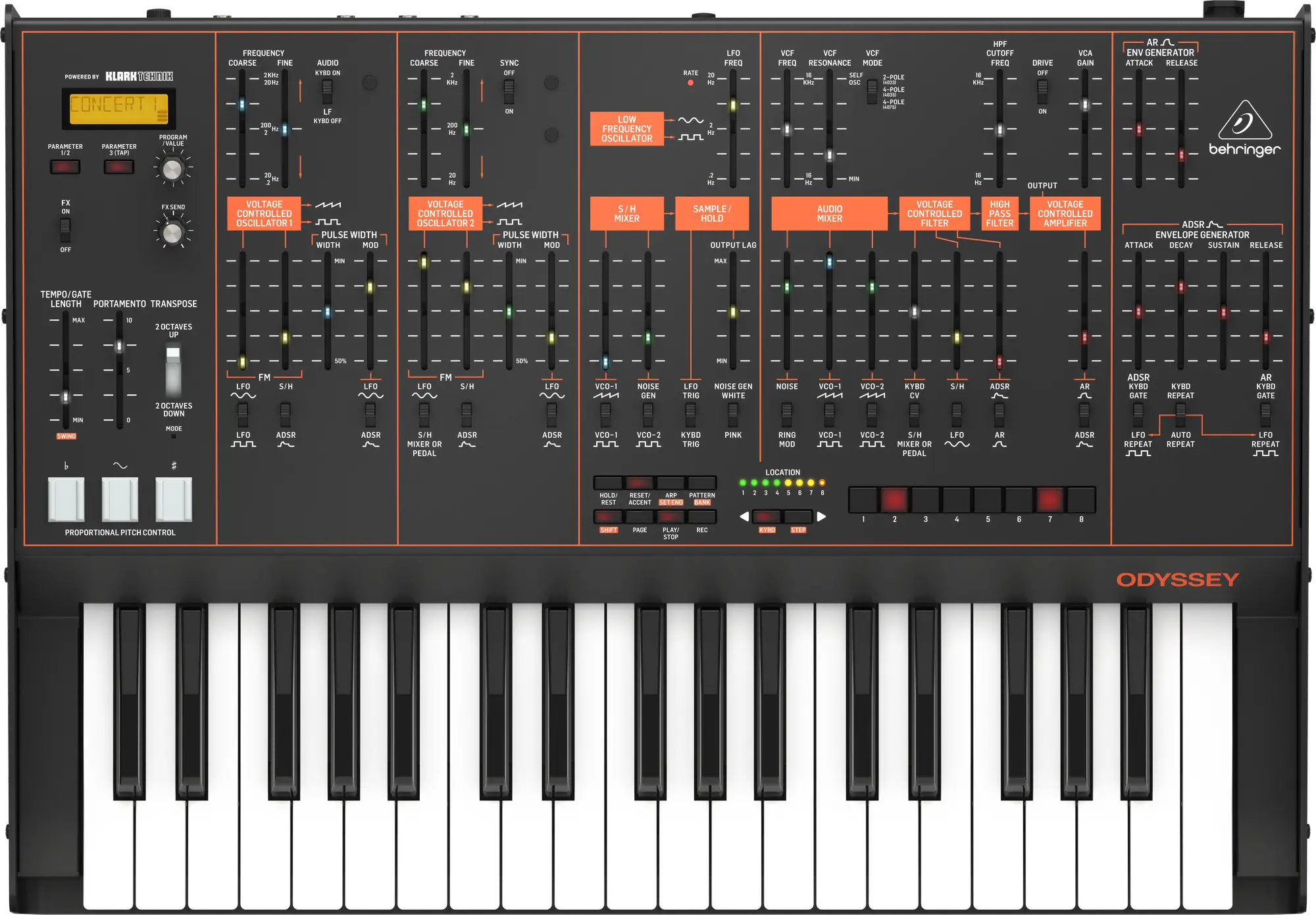Click the PATTERN / BANK button

[x=702, y=483]
